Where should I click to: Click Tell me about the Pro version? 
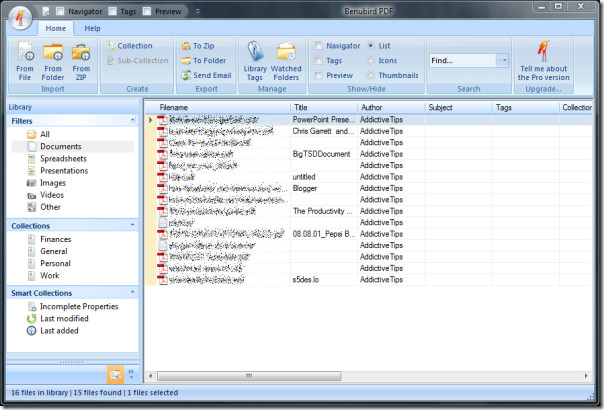[x=543, y=61]
